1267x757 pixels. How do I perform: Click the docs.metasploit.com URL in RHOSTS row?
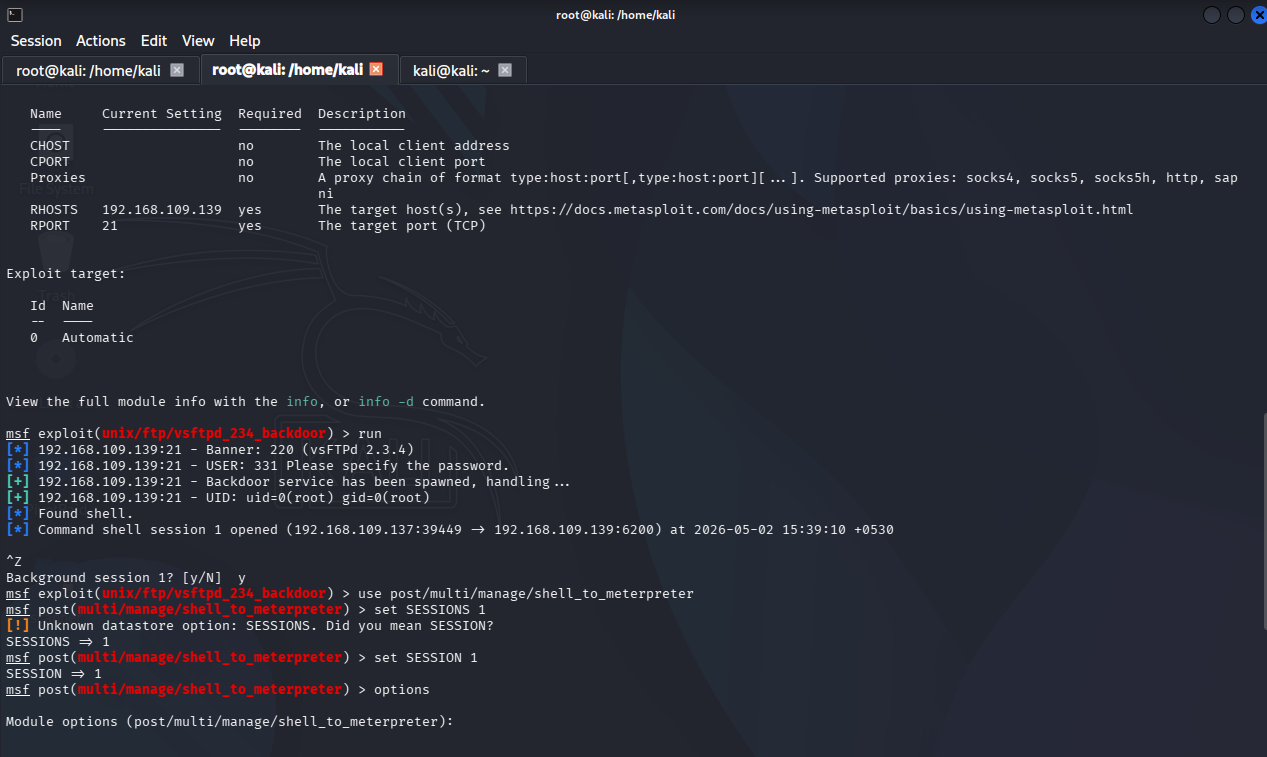pyautogui.click(x=821, y=210)
